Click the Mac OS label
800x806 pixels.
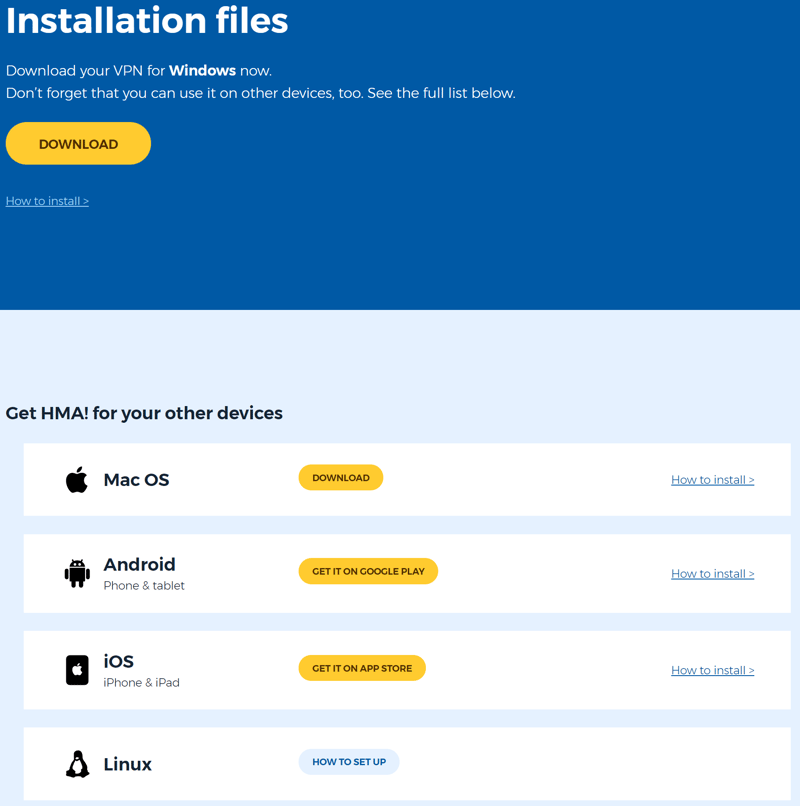tap(136, 480)
